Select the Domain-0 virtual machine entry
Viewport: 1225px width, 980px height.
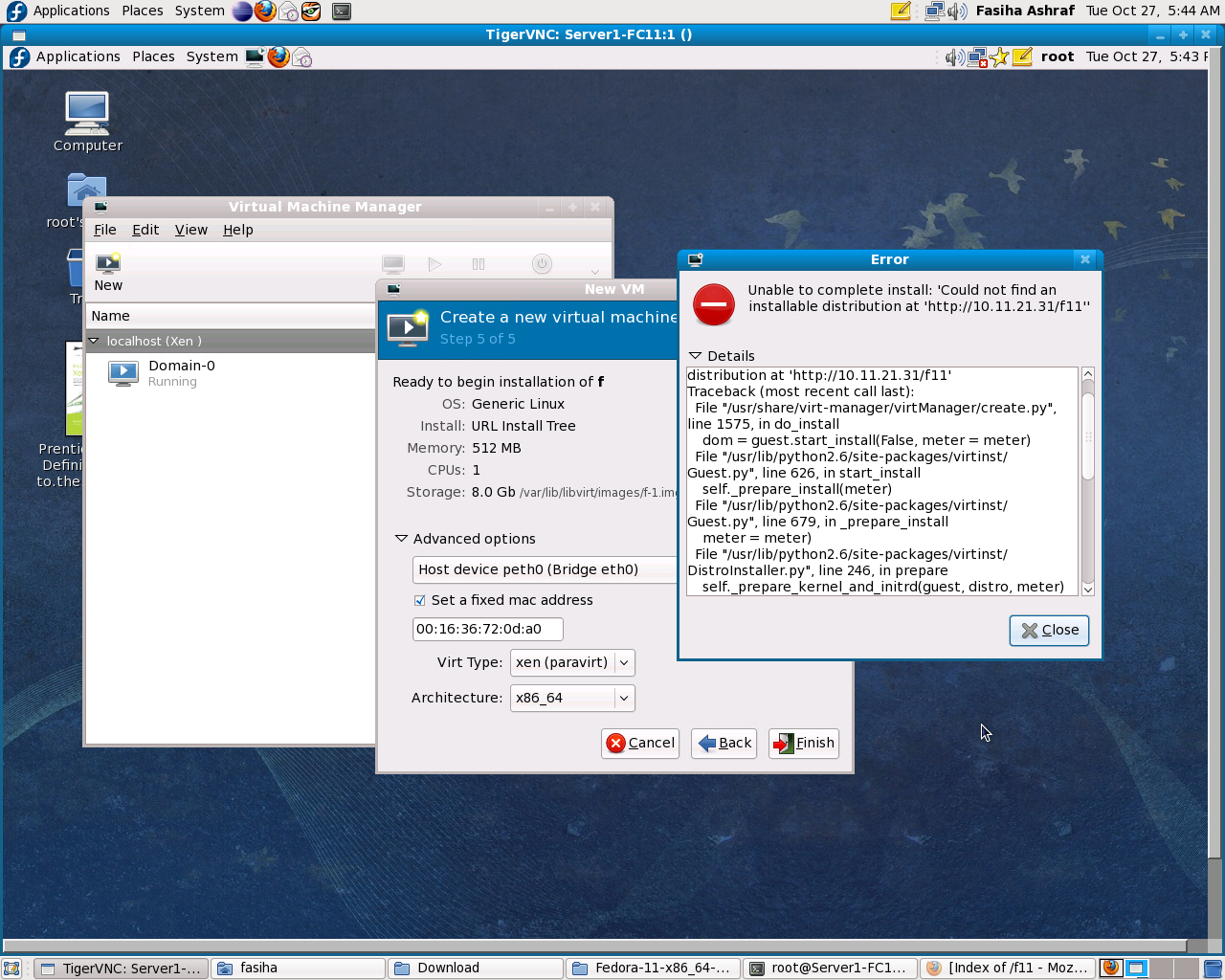[182, 372]
